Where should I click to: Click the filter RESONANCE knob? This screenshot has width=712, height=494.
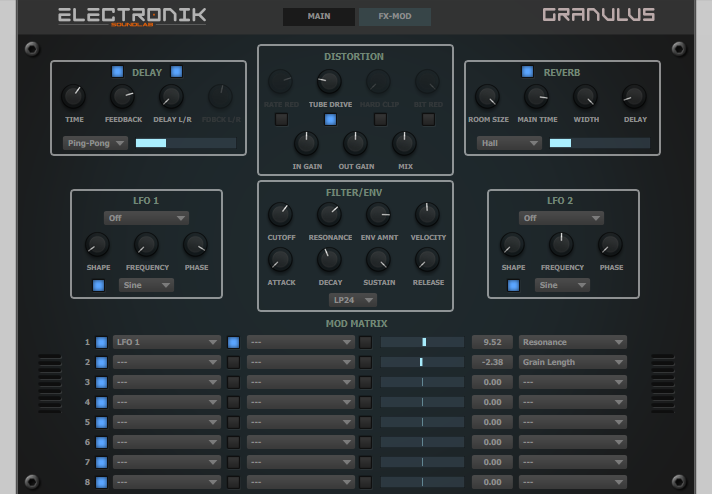pyautogui.click(x=330, y=214)
